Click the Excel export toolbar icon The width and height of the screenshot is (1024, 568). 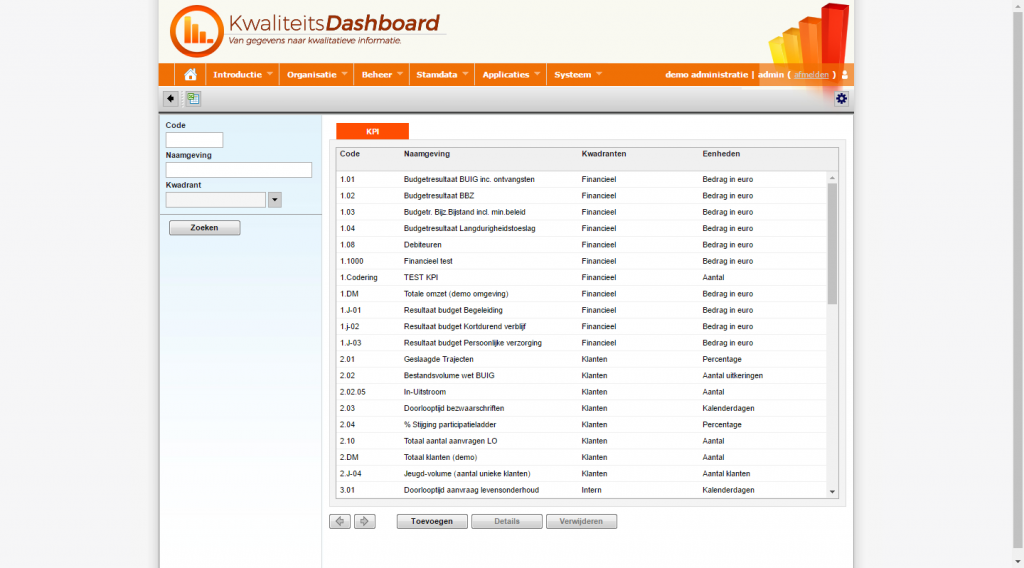click(x=193, y=98)
